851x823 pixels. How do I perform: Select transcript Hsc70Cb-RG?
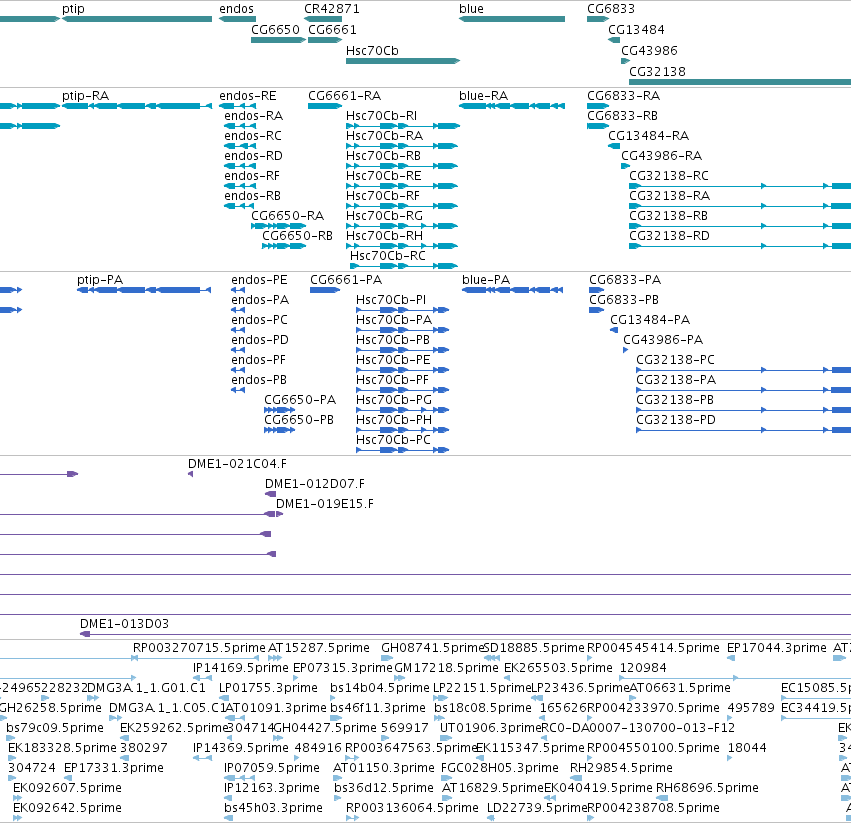click(384, 216)
